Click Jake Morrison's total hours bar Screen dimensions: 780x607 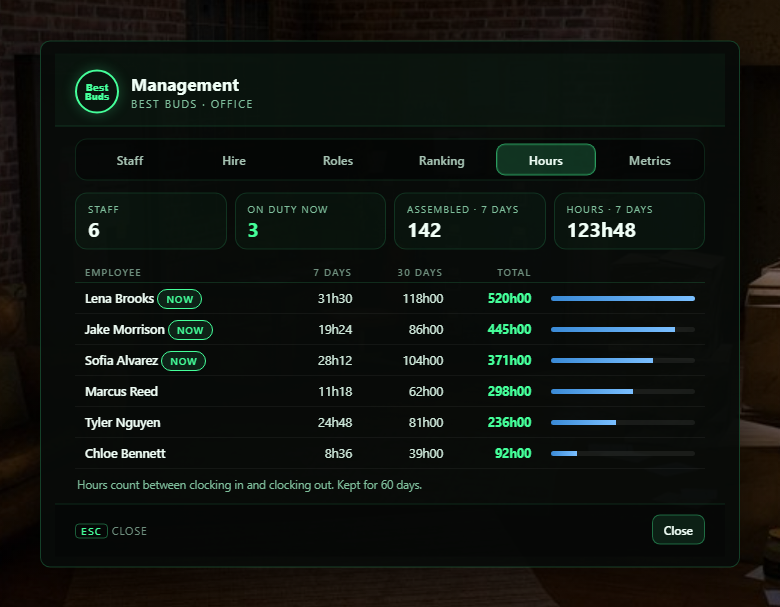click(x=623, y=329)
